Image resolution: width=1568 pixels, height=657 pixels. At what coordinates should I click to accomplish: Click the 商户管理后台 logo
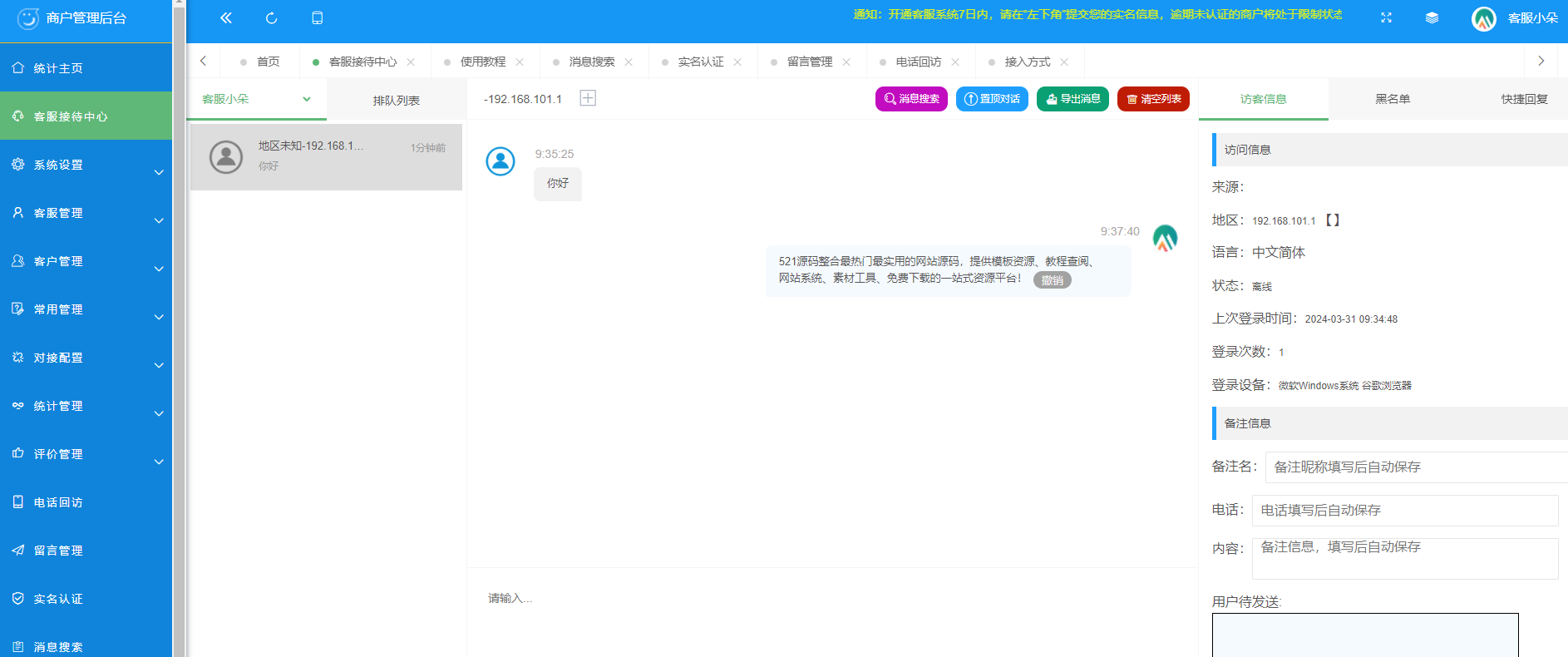coord(73,18)
